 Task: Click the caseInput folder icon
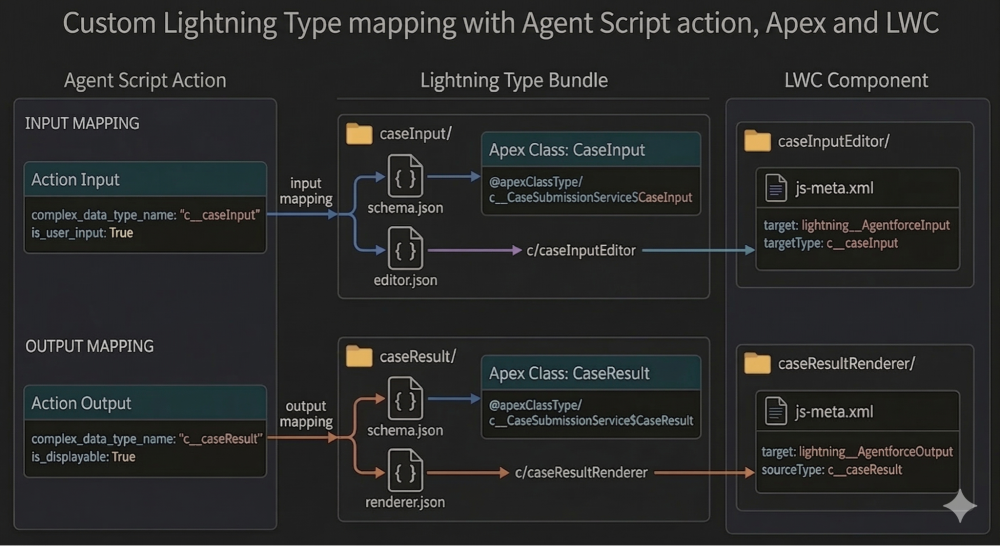coord(359,134)
